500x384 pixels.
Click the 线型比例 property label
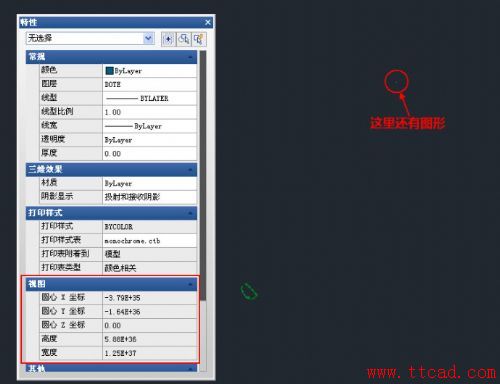(57, 111)
